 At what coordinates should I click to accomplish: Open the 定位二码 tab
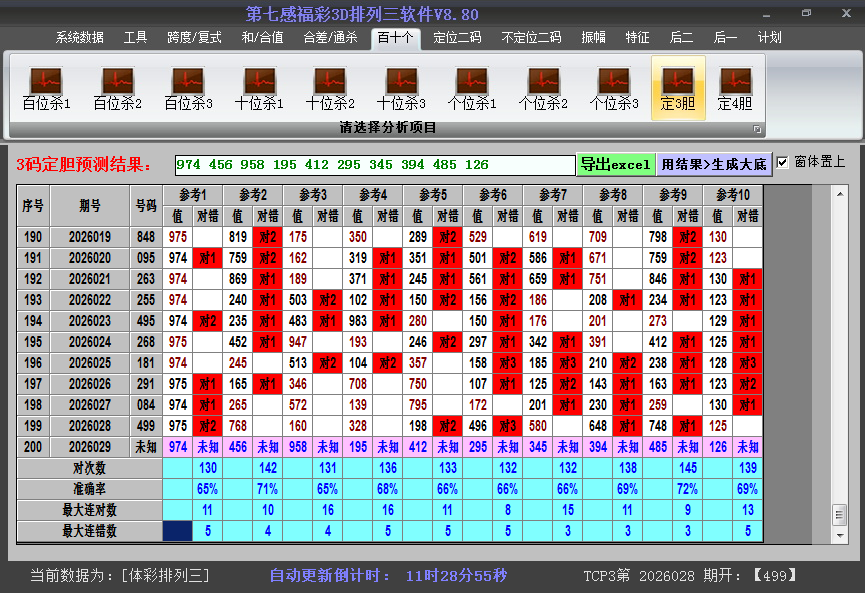[x=457, y=38]
